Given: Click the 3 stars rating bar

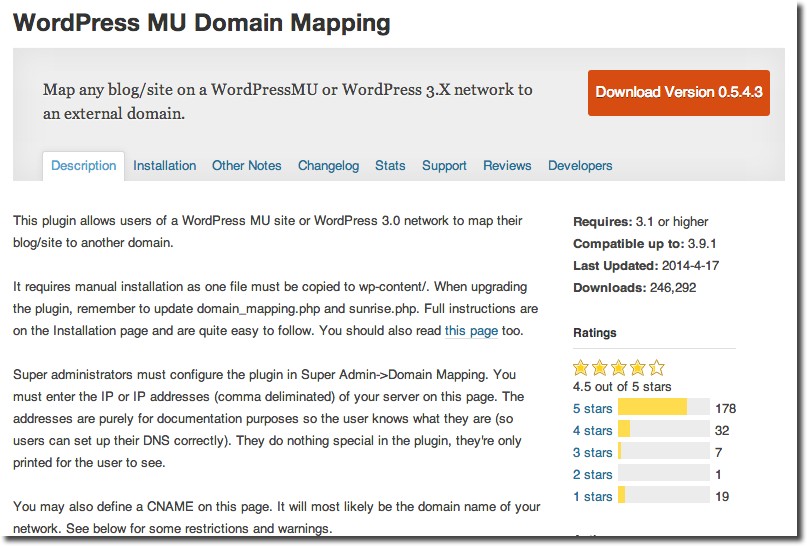Looking at the screenshot, I should (x=664, y=451).
